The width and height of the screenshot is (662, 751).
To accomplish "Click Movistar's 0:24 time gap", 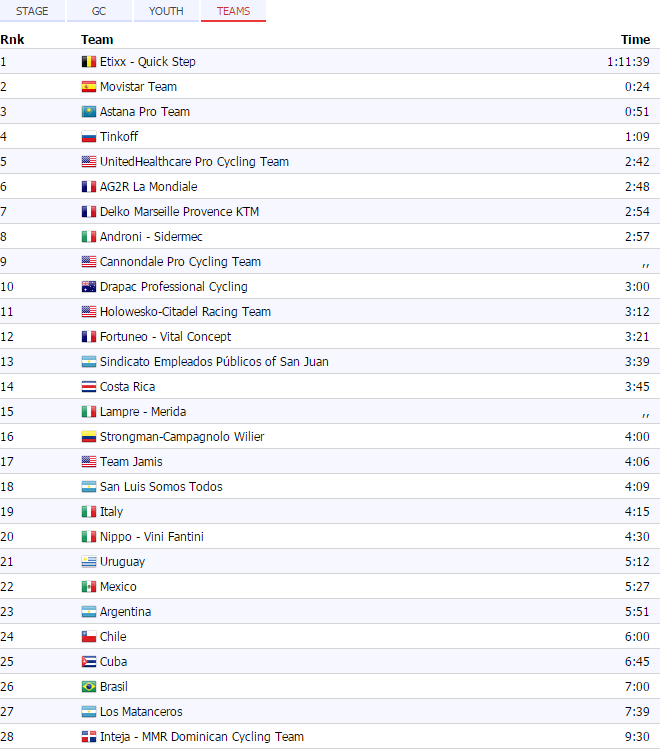I will pos(637,87).
